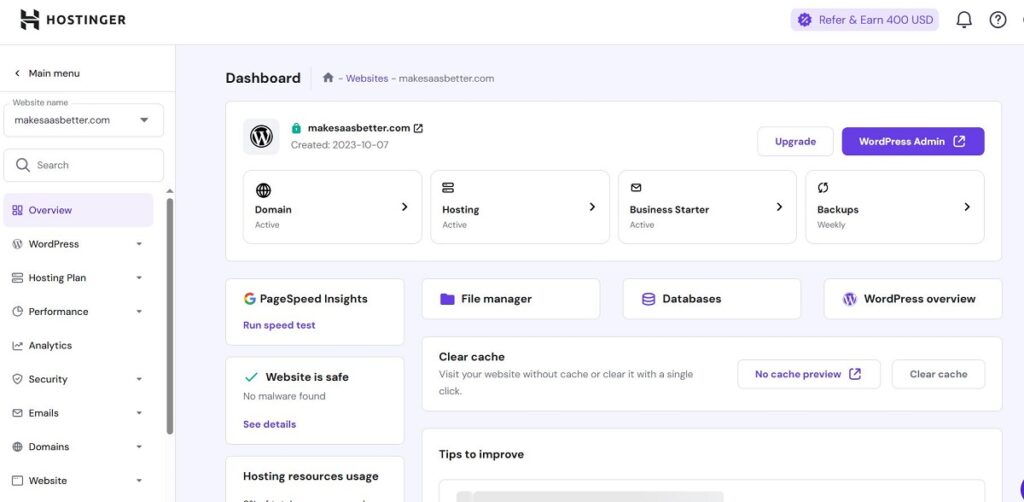This screenshot has width=1024, height=502.
Task: Click the magnifier icon in search box
Action: pos(23,165)
